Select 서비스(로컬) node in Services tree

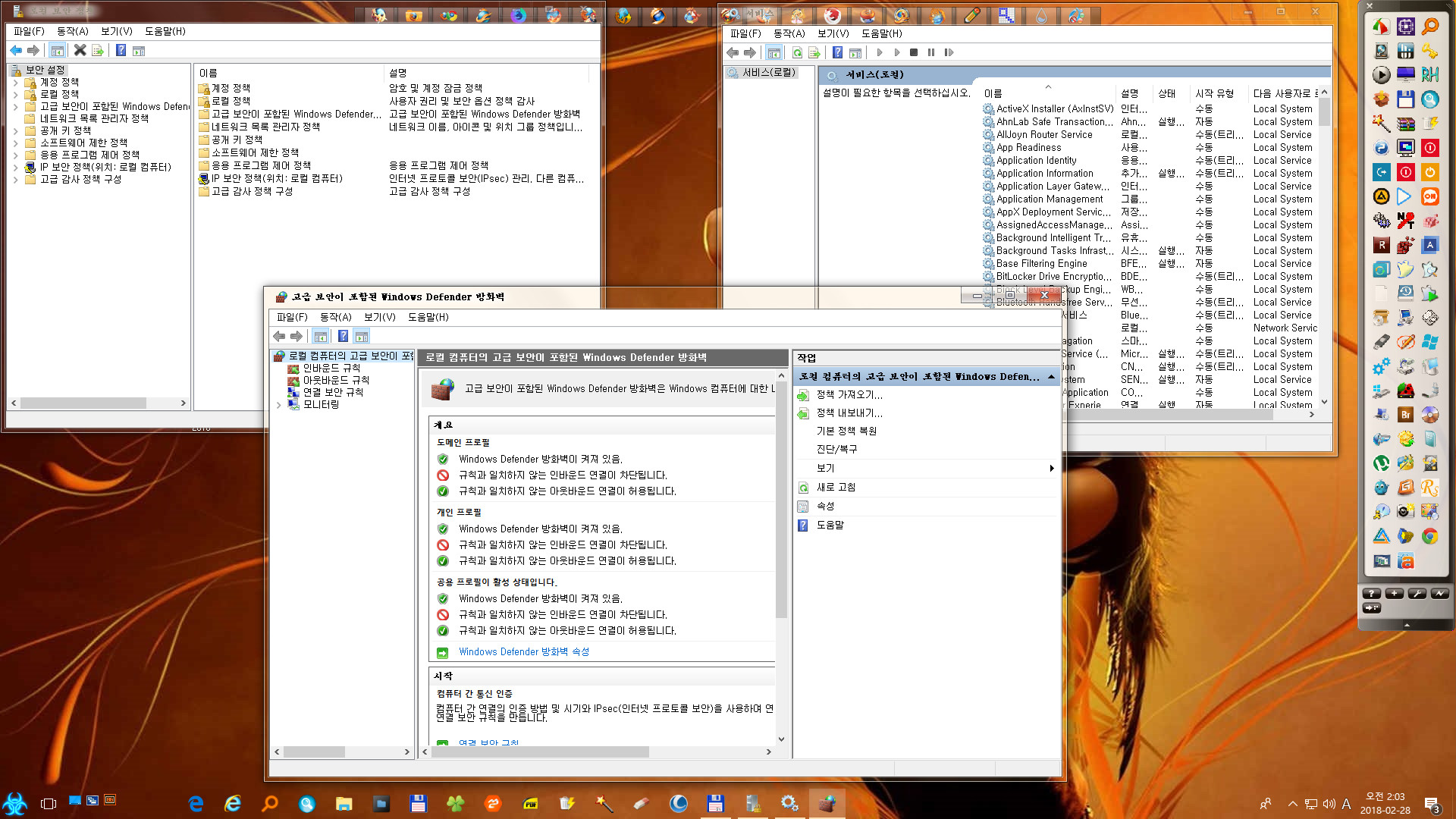point(768,73)
